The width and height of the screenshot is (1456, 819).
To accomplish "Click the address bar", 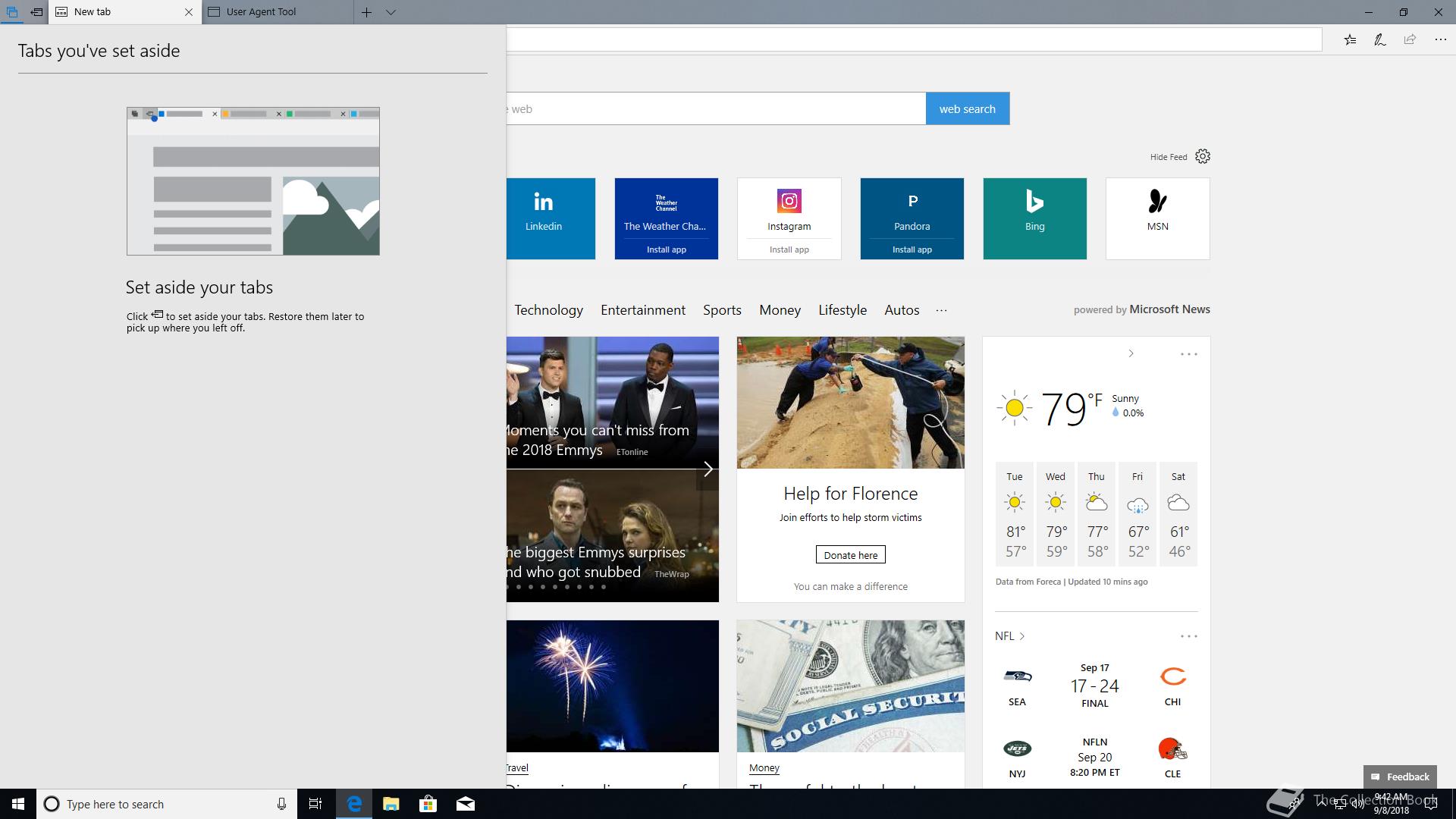I will [x=914, y=39].
